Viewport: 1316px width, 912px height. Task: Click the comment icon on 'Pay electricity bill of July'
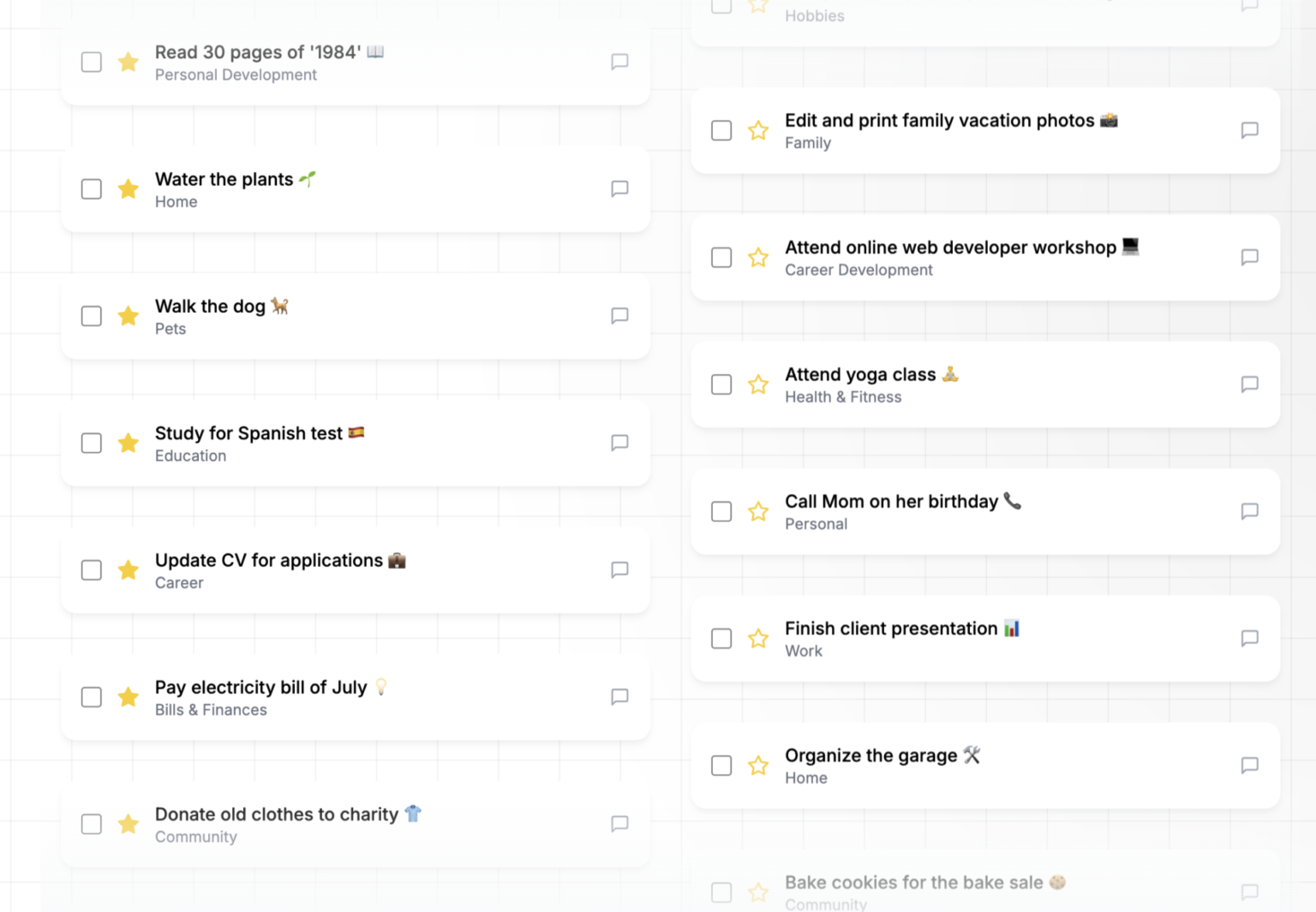click(619, 697)
